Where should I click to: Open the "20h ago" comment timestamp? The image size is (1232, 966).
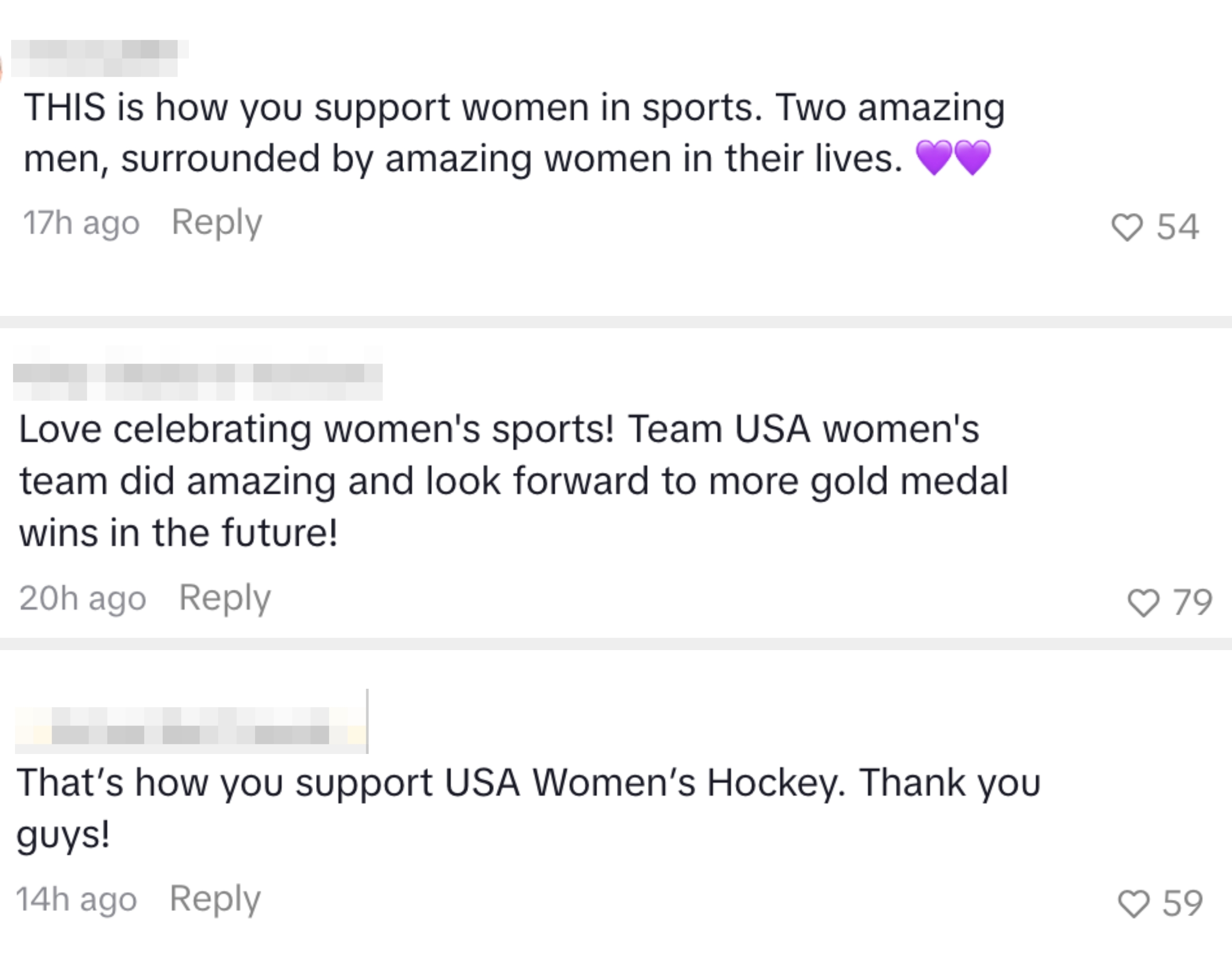click(x=83, y=598)
